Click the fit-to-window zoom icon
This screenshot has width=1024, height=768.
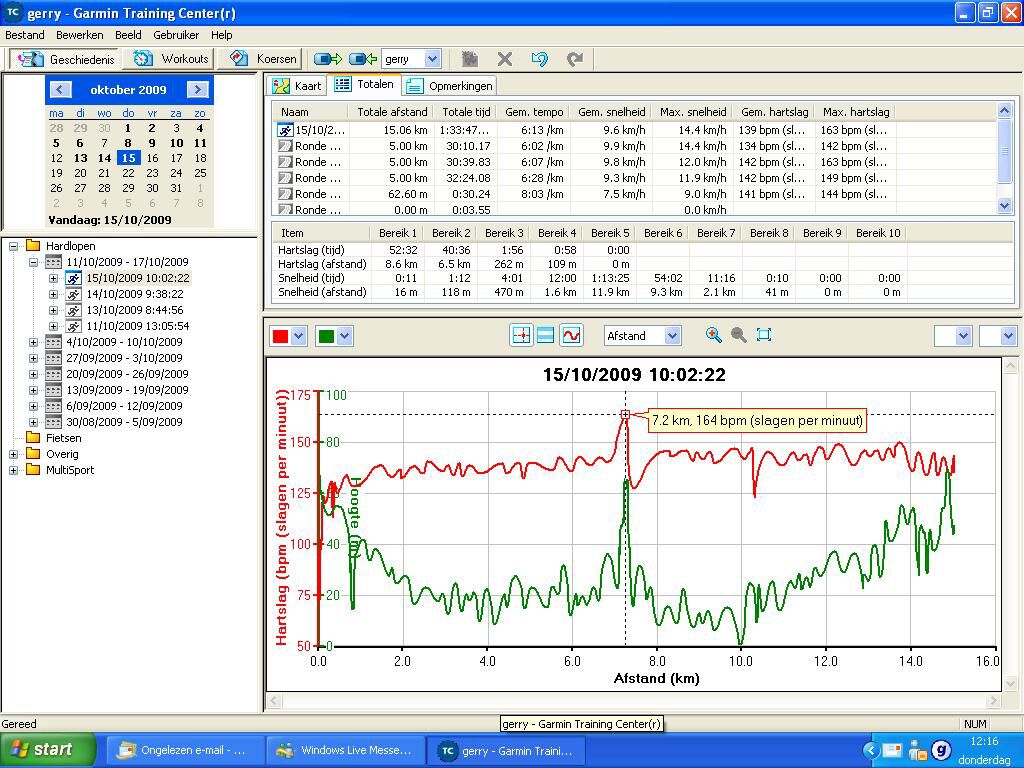(x=764, y=336)
